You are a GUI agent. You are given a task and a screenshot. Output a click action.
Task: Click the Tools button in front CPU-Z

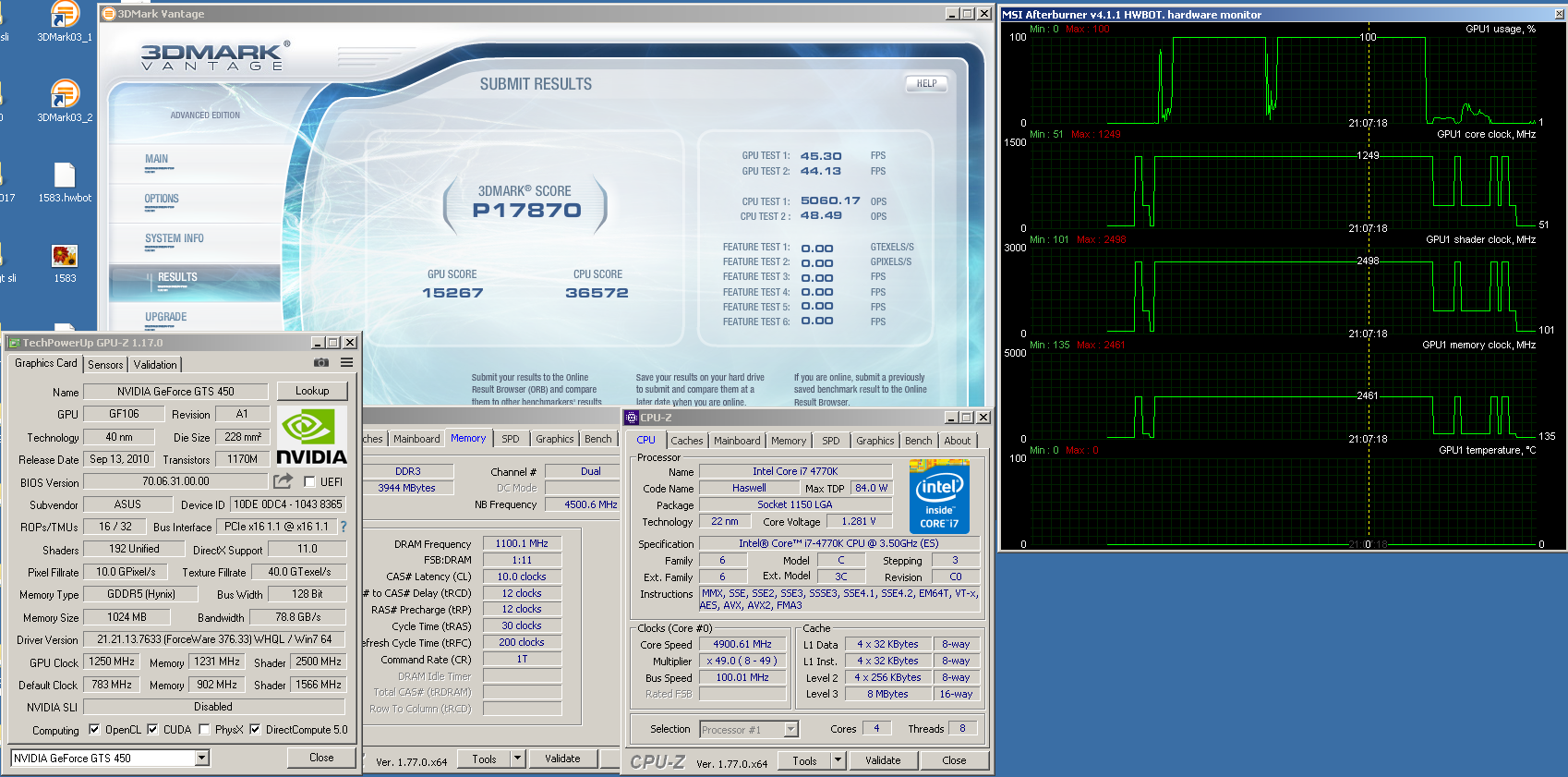[x=804, y=760]
